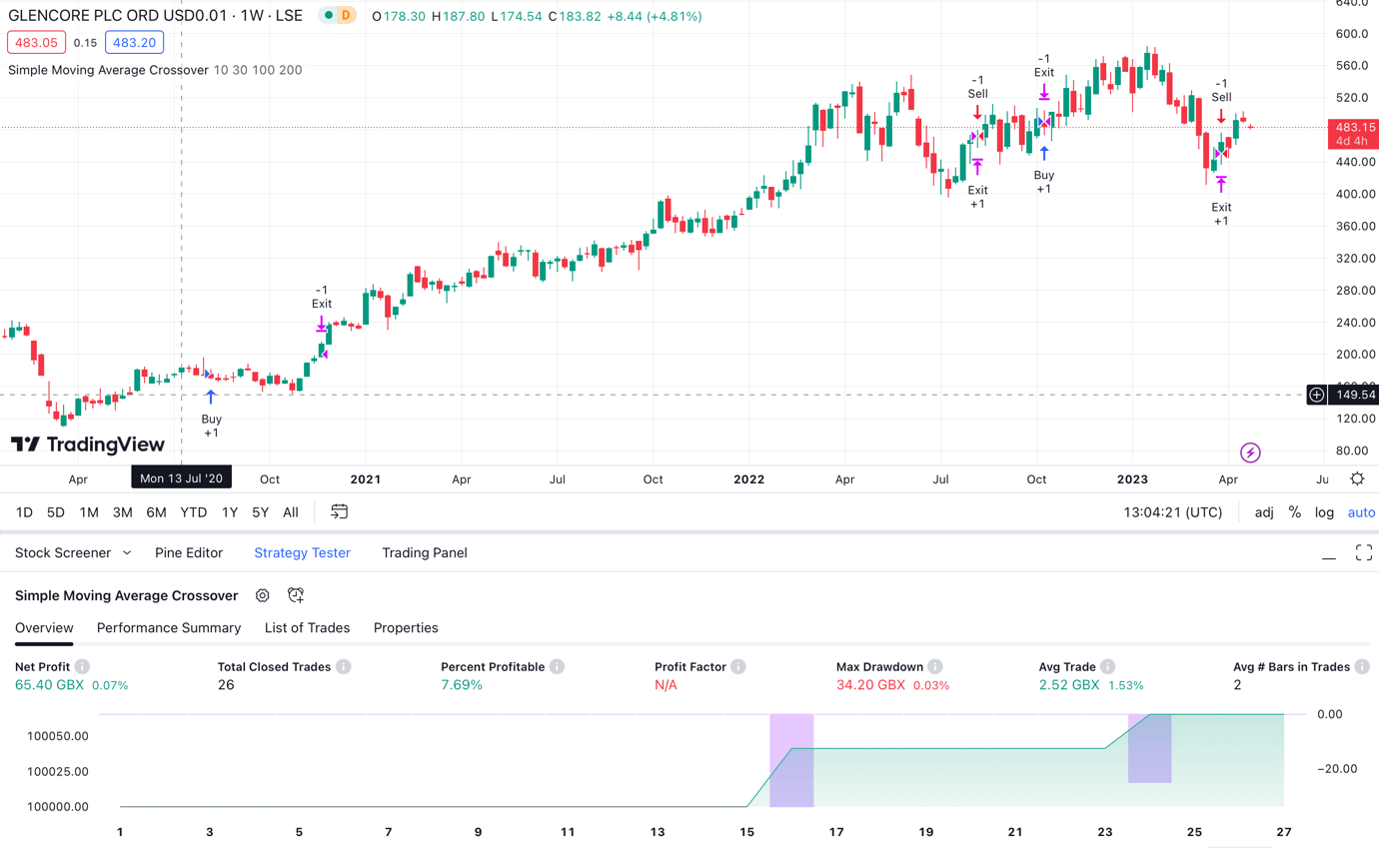Open the Pine Editor panel
The image size is (1384, 852).
coord(189,552)
